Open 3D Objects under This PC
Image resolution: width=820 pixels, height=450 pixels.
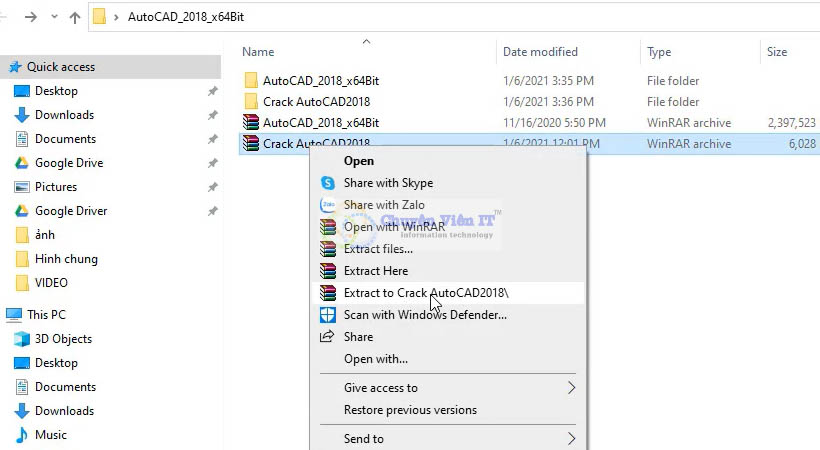63,339
